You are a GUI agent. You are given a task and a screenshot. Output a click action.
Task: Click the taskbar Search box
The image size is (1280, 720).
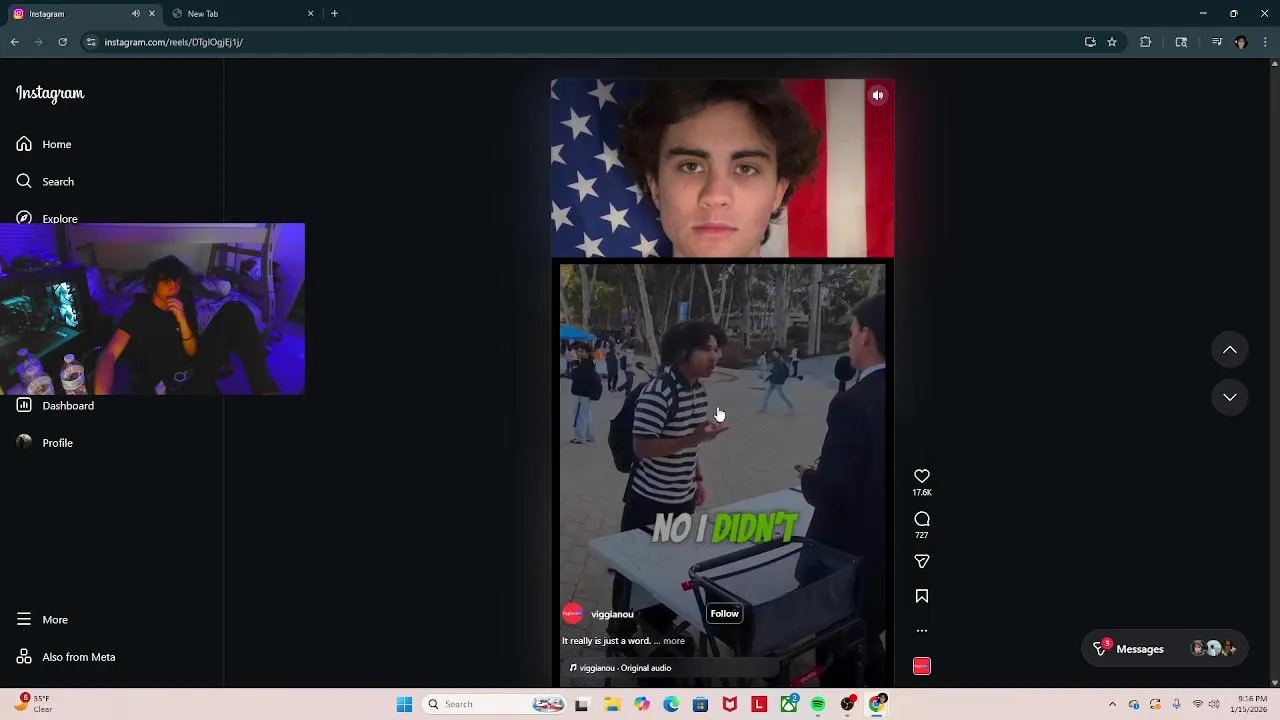(493, 704)
